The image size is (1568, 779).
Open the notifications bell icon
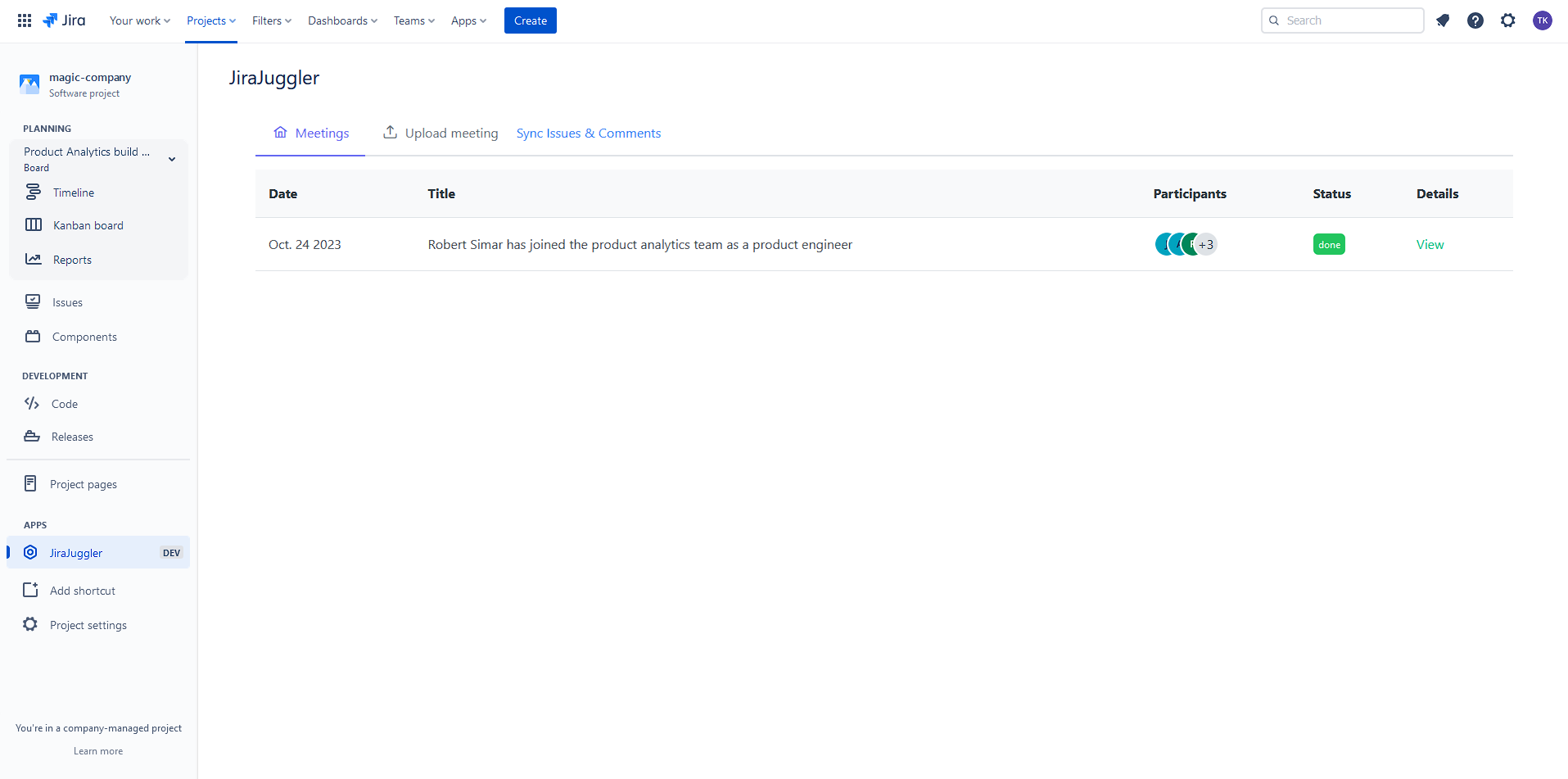coord(1443,20)
